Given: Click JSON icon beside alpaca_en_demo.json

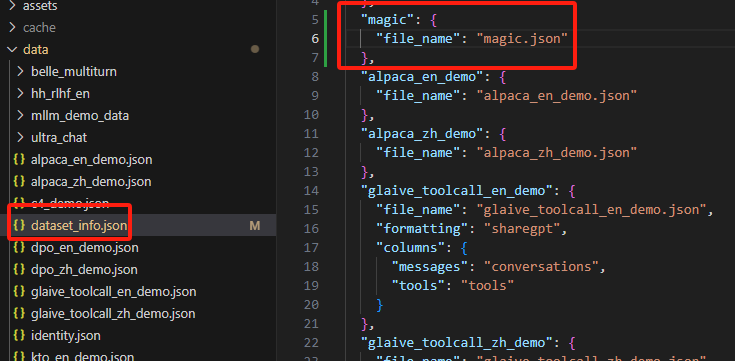Looking at the screenshot, I should 19,160.
